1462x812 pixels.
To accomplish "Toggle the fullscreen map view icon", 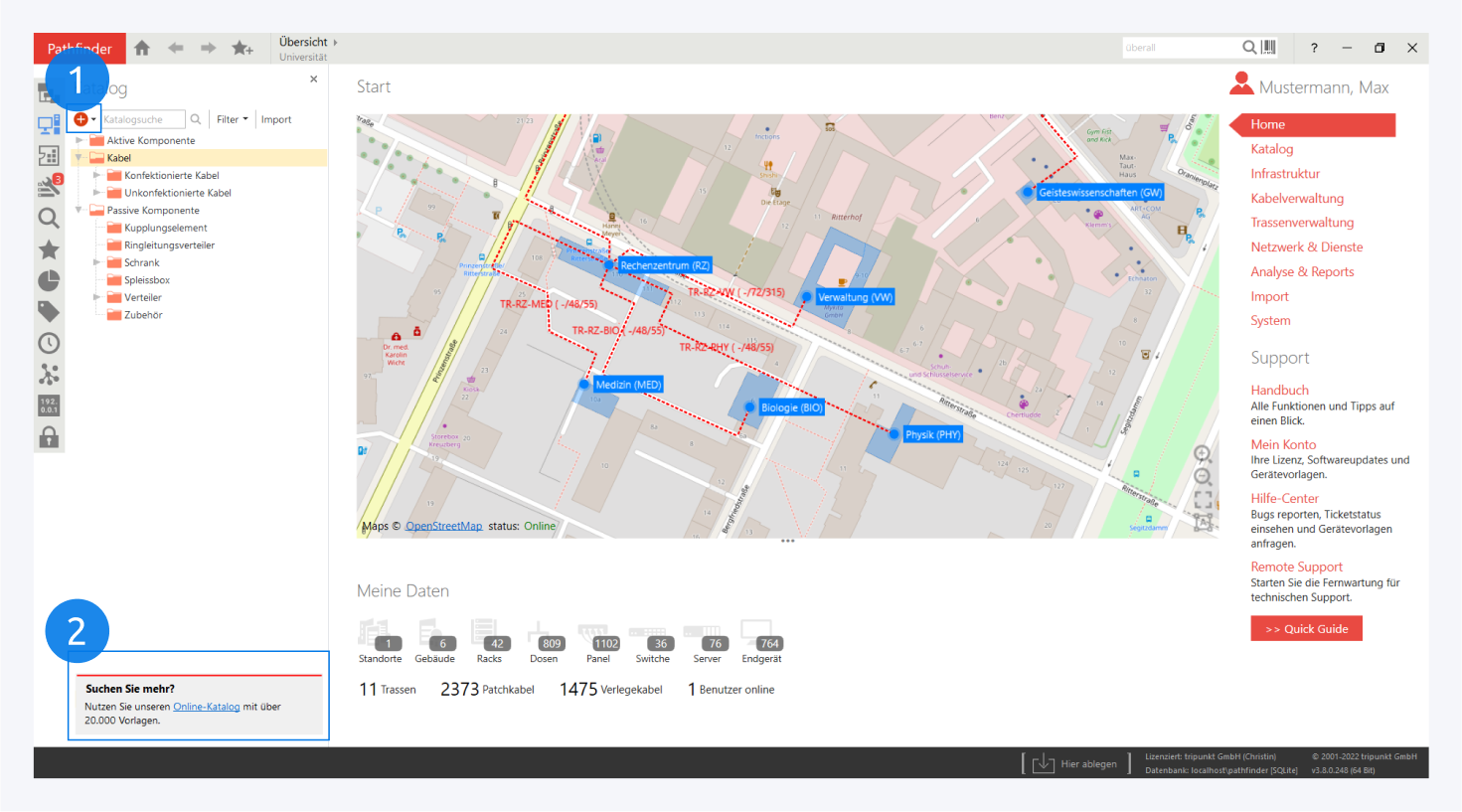I will 1203,500.
